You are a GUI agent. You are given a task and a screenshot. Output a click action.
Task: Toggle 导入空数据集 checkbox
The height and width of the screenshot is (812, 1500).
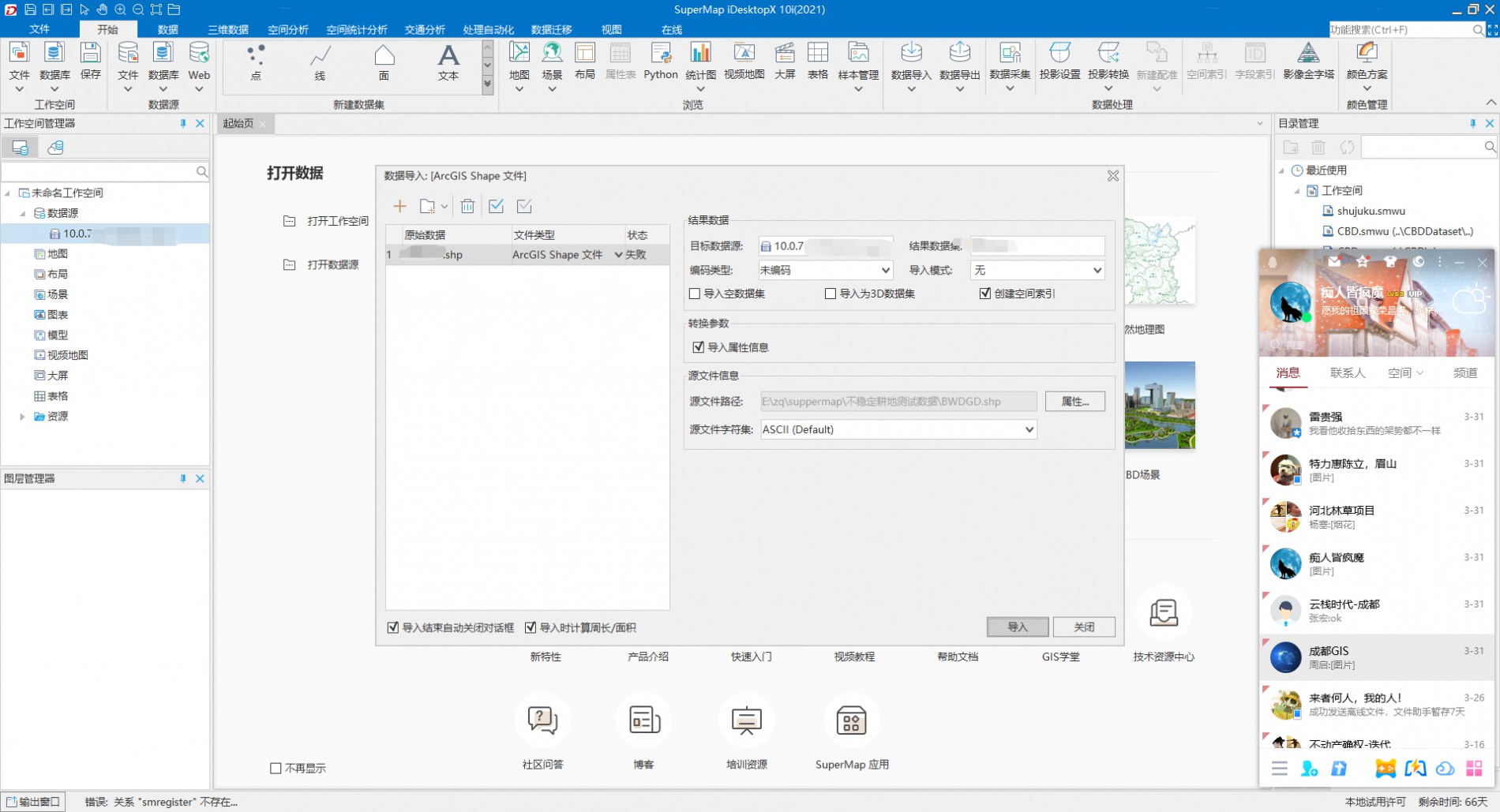click(x=695, y=294)
